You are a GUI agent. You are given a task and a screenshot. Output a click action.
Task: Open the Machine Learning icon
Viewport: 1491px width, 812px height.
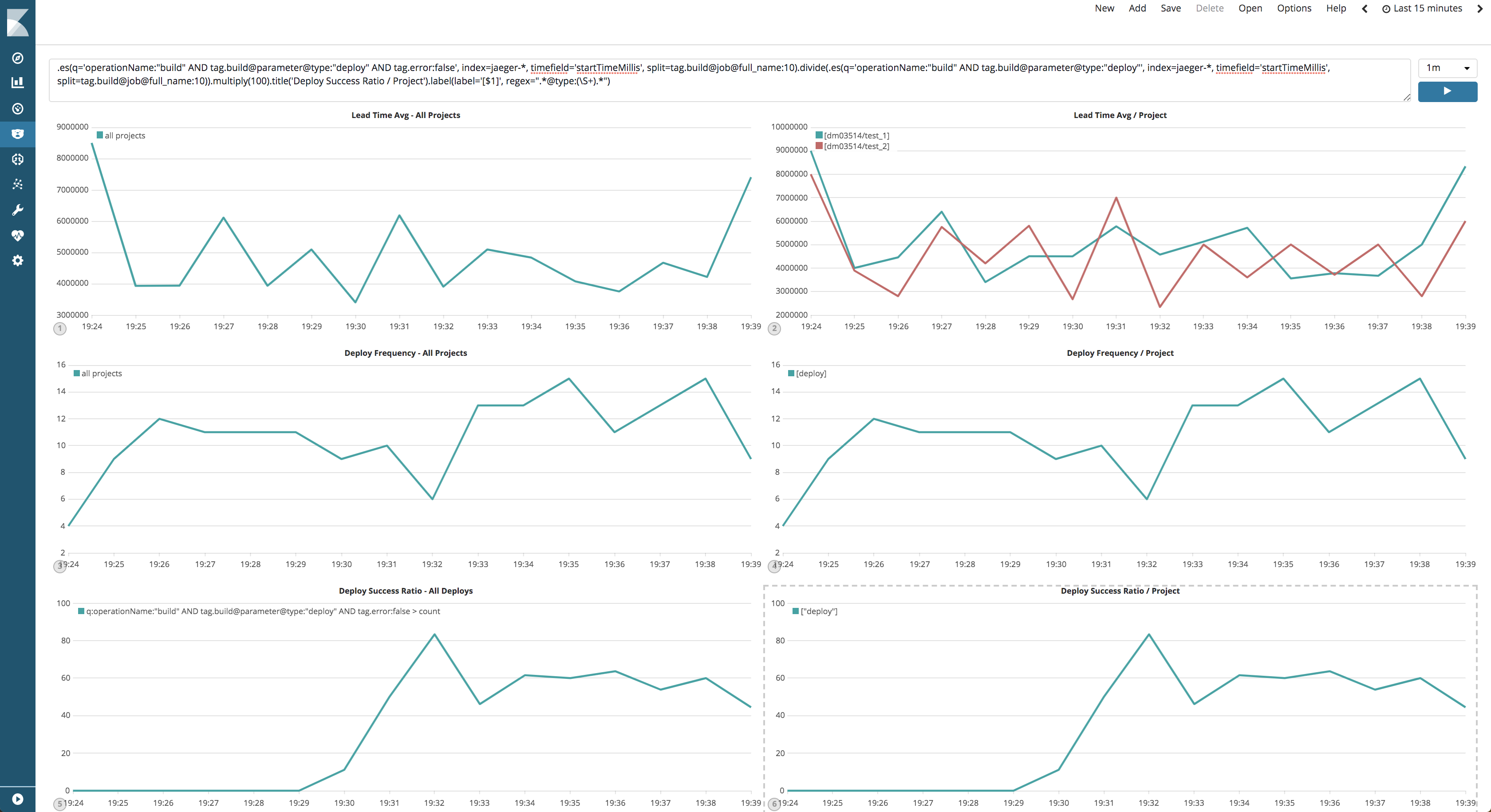tap(17, 159)
